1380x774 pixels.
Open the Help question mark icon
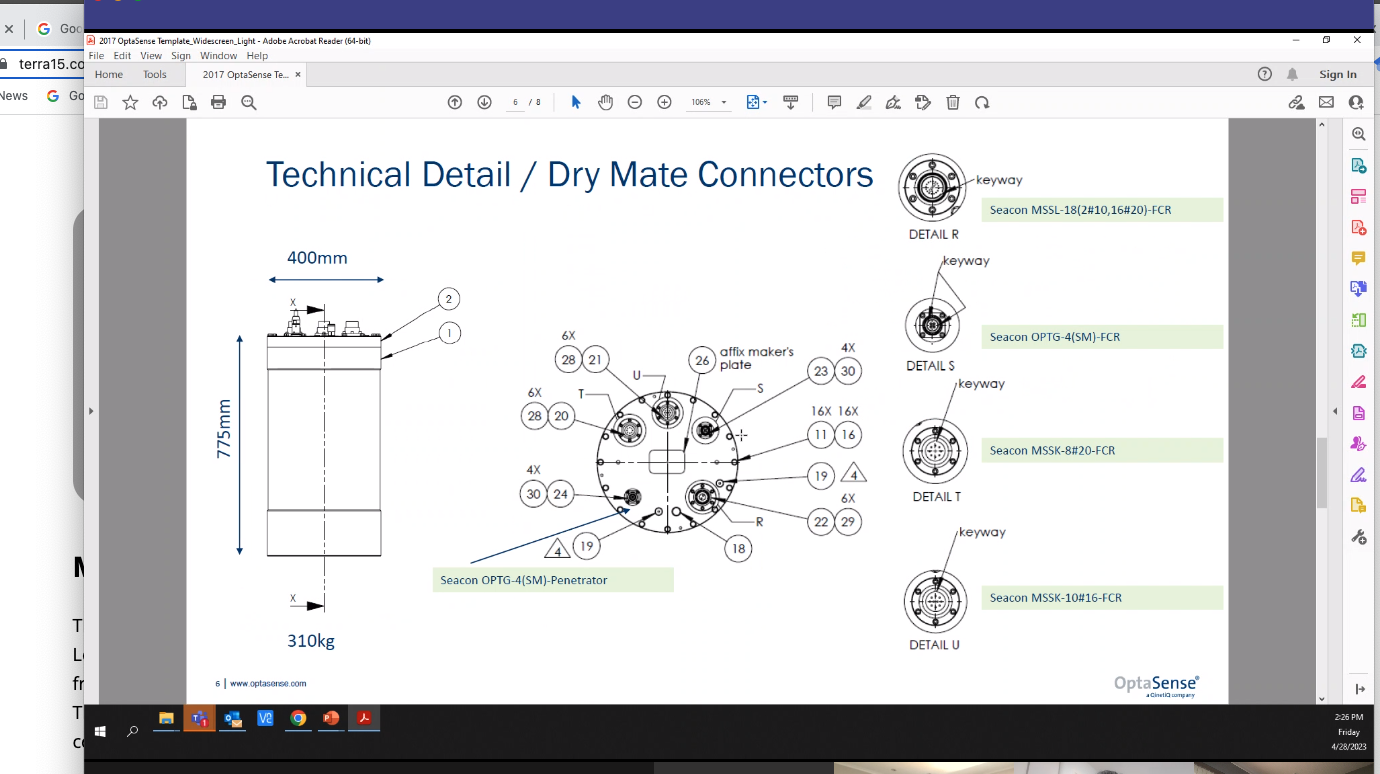click(x=1265, y=74)
